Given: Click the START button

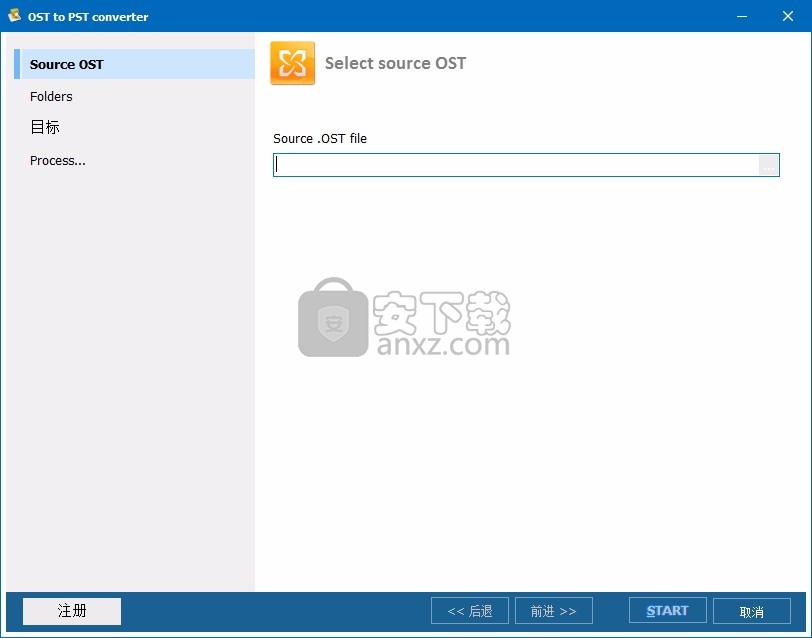Looking at the screenshot, I should (668, 611).
